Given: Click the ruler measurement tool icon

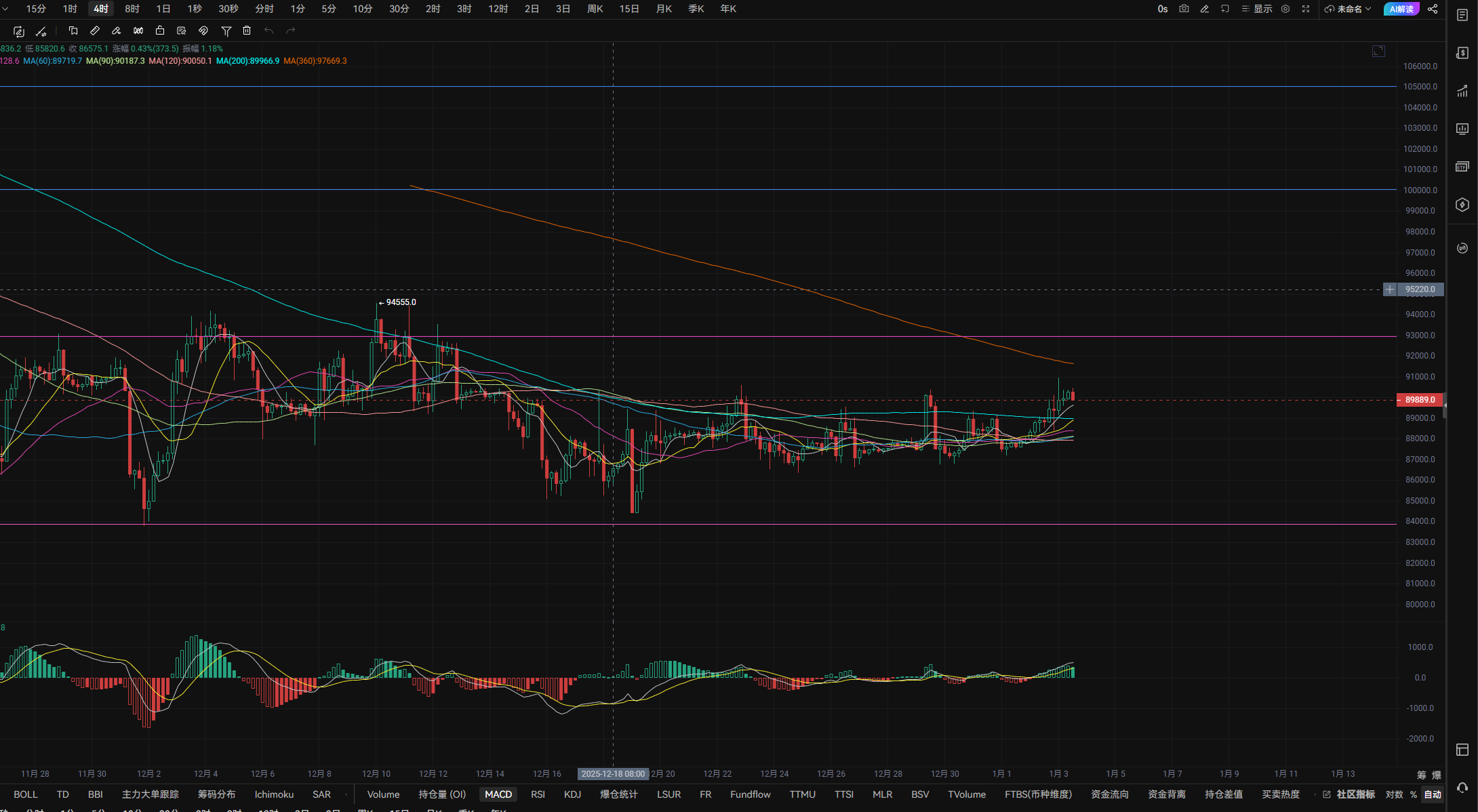Looking at the screenshot, I should 95,31.
